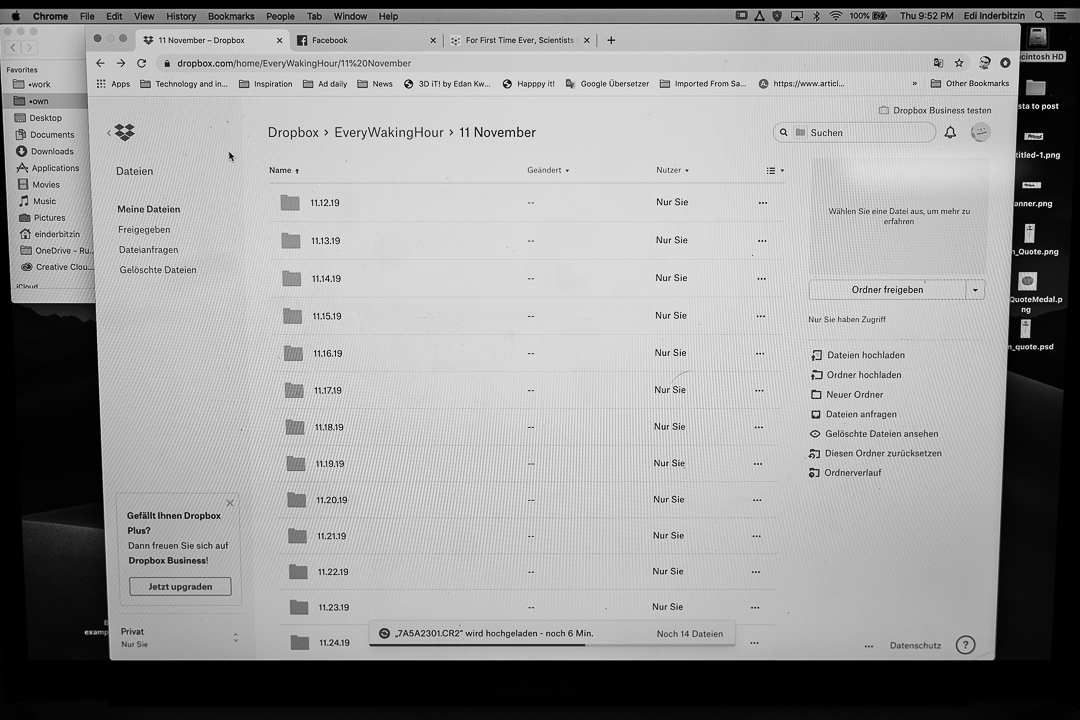Open the 11.20.19 folder name
1080x720 pixels.
tap(331, 500)
